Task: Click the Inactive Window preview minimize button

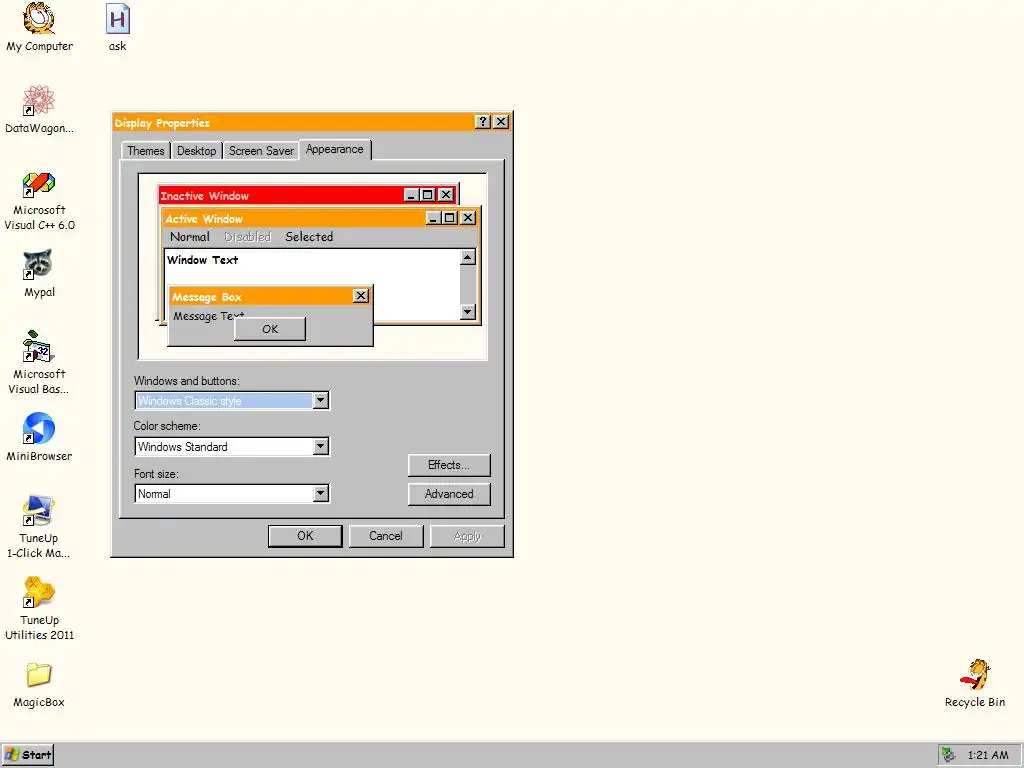Action: point(411,195)
